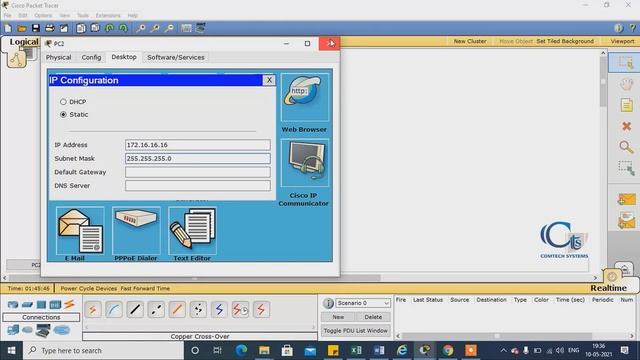
Task: Click Fast Forward Time
Action: click(145, 288)
